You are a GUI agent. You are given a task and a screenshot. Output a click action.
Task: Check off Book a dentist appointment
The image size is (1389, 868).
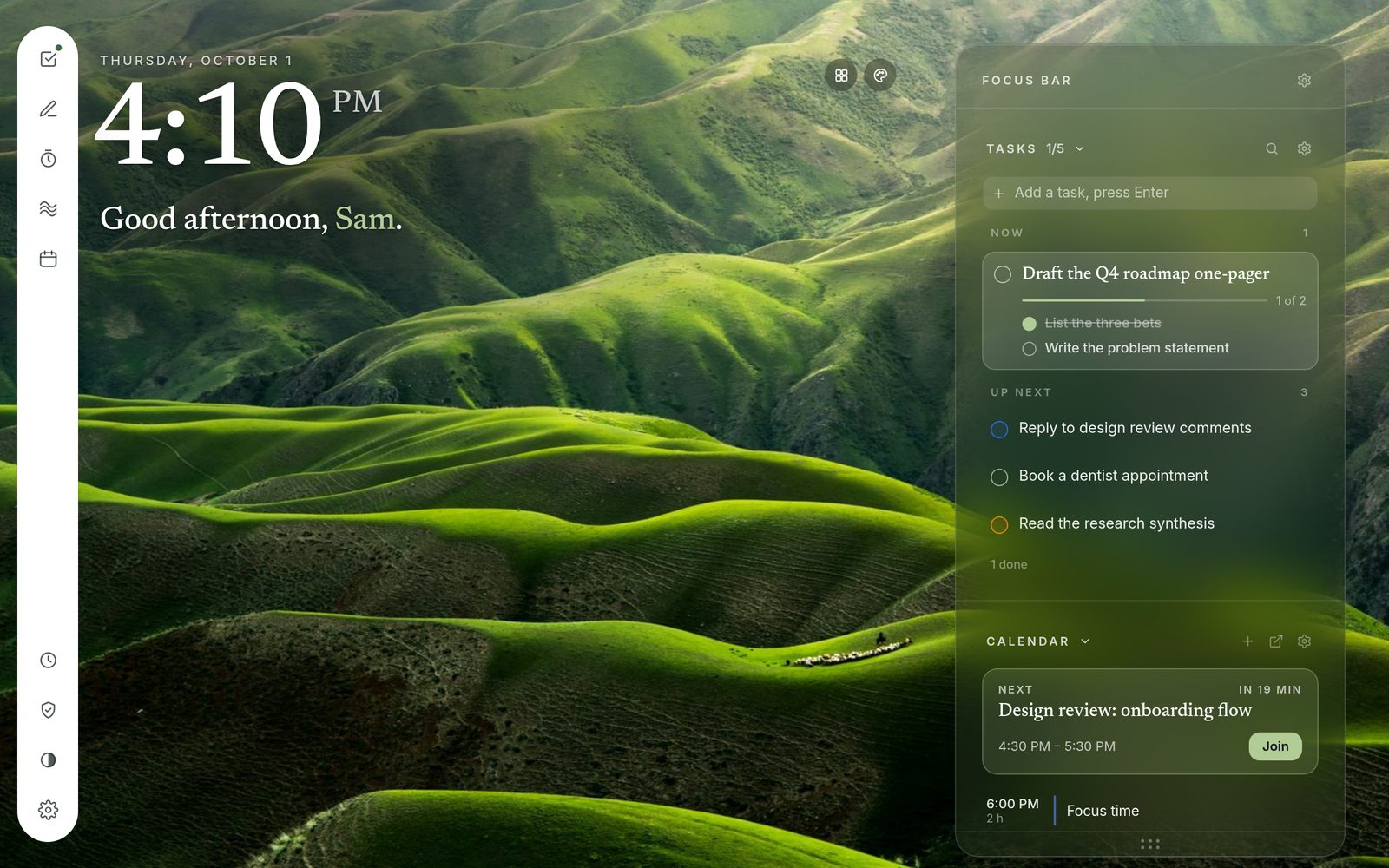click(x=999, y=477)
